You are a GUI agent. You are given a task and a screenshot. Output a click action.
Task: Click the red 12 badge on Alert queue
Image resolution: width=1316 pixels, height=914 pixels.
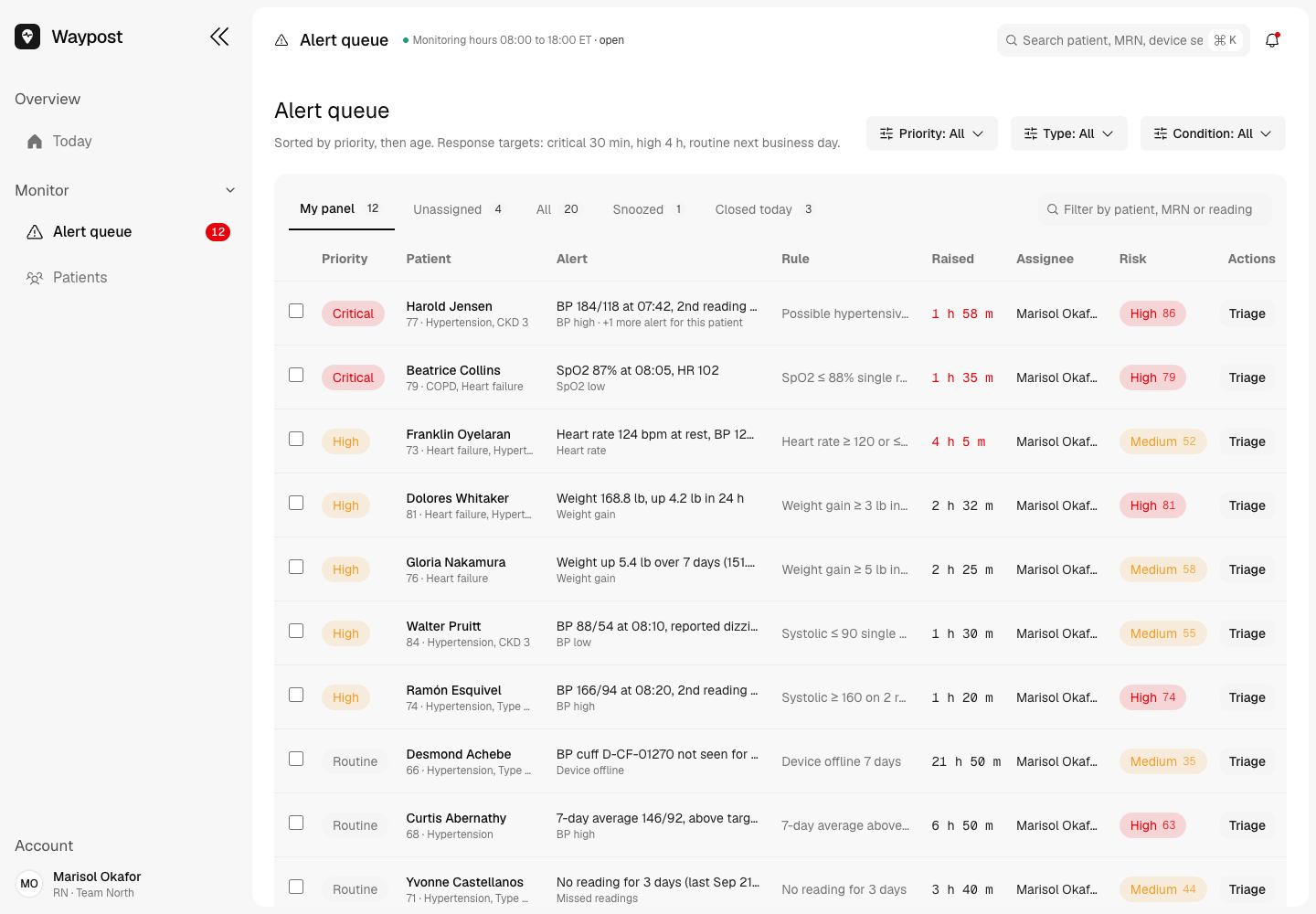pos(218,232)
